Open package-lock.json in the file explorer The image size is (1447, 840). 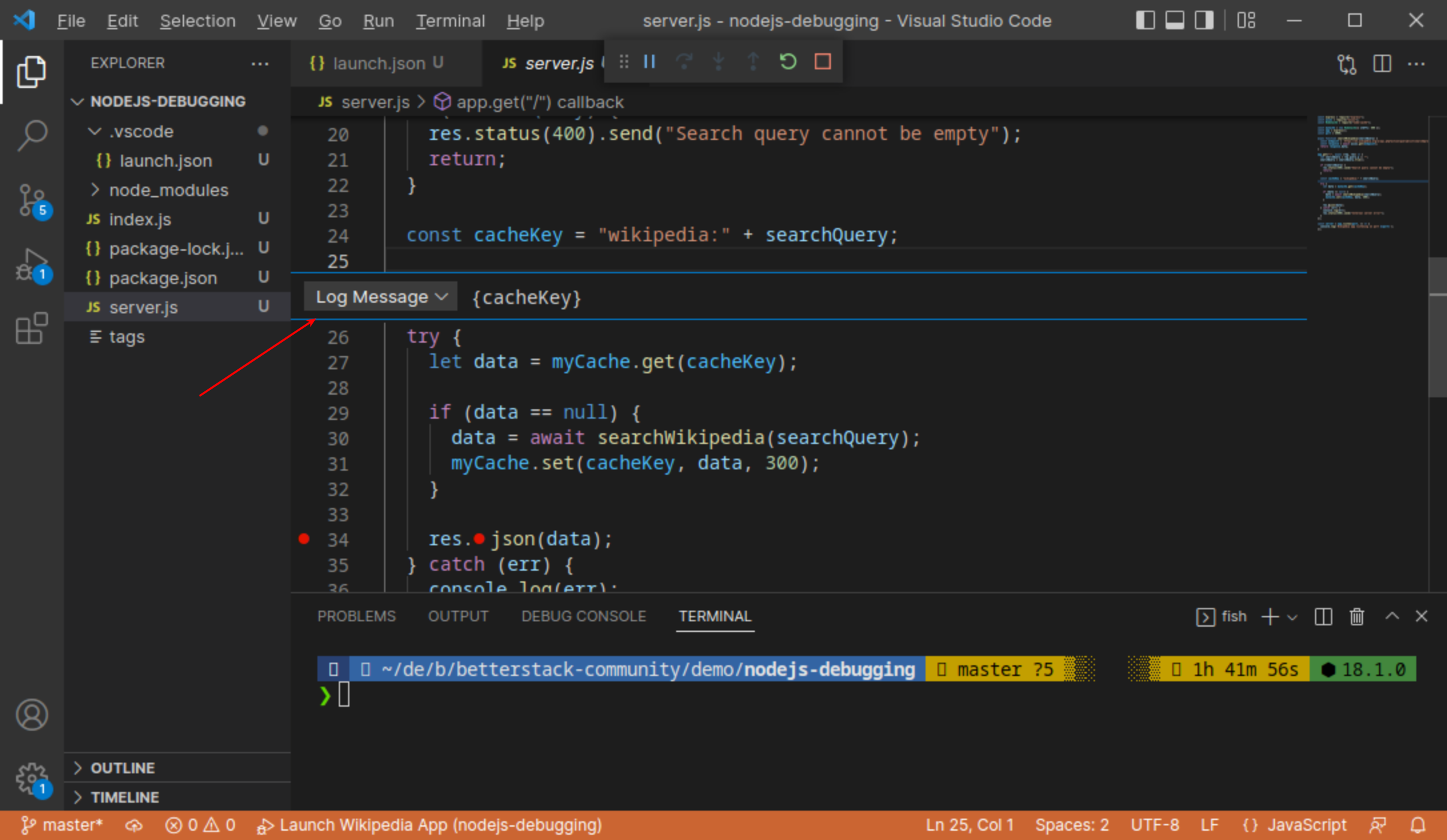(x=177, y=249)
